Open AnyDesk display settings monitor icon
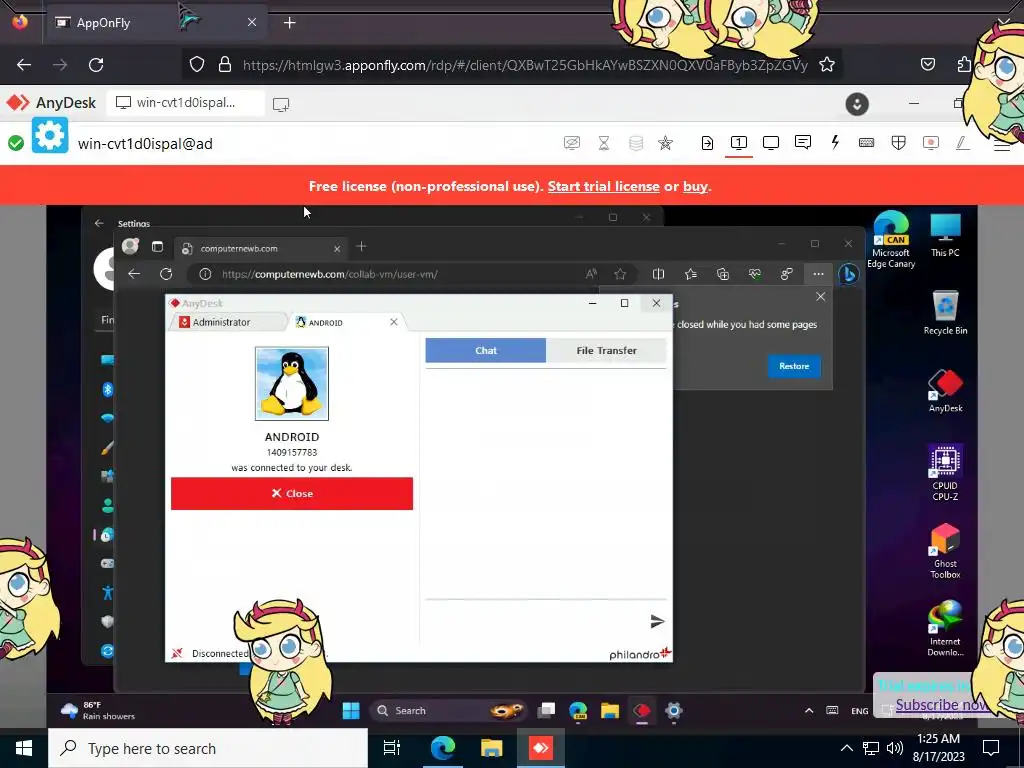This screenshot has width=1024, height=768. (x=771, y=143)
